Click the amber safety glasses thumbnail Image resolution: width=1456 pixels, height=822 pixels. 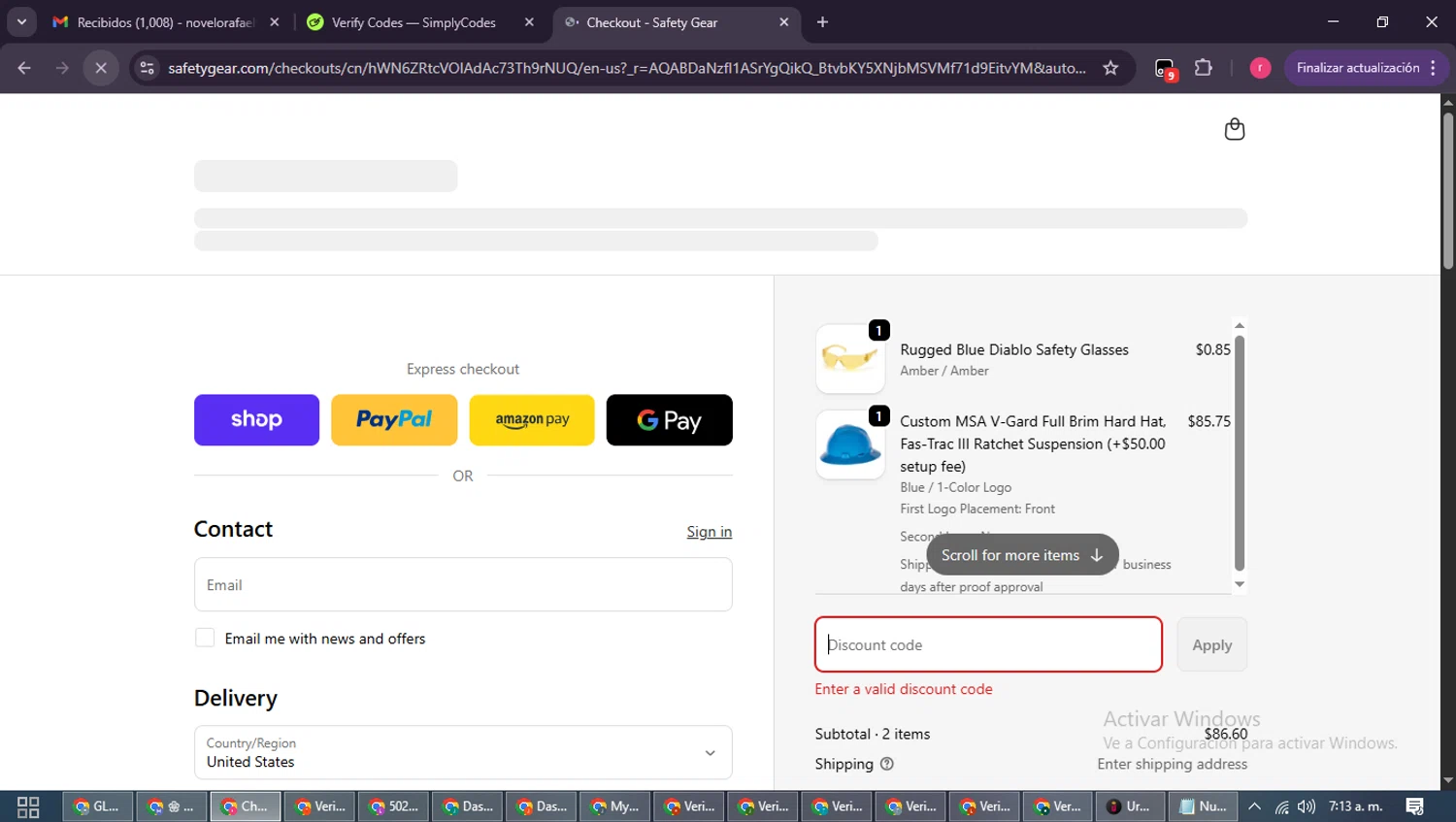pos(850,359)
